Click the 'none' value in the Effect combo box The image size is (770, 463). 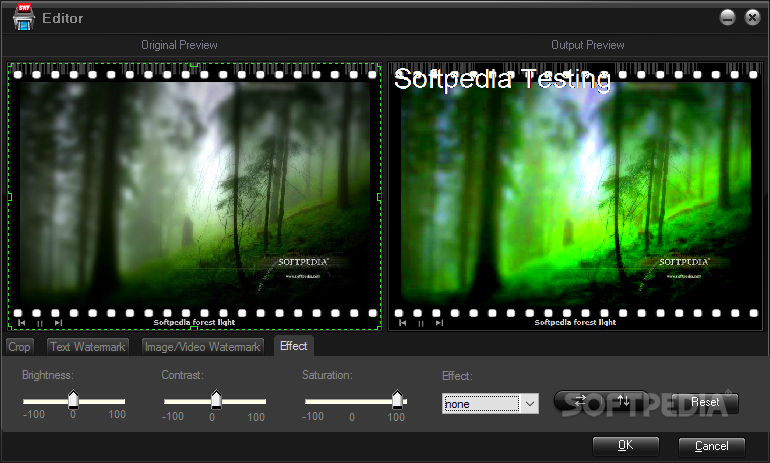[x=481, y=404]
